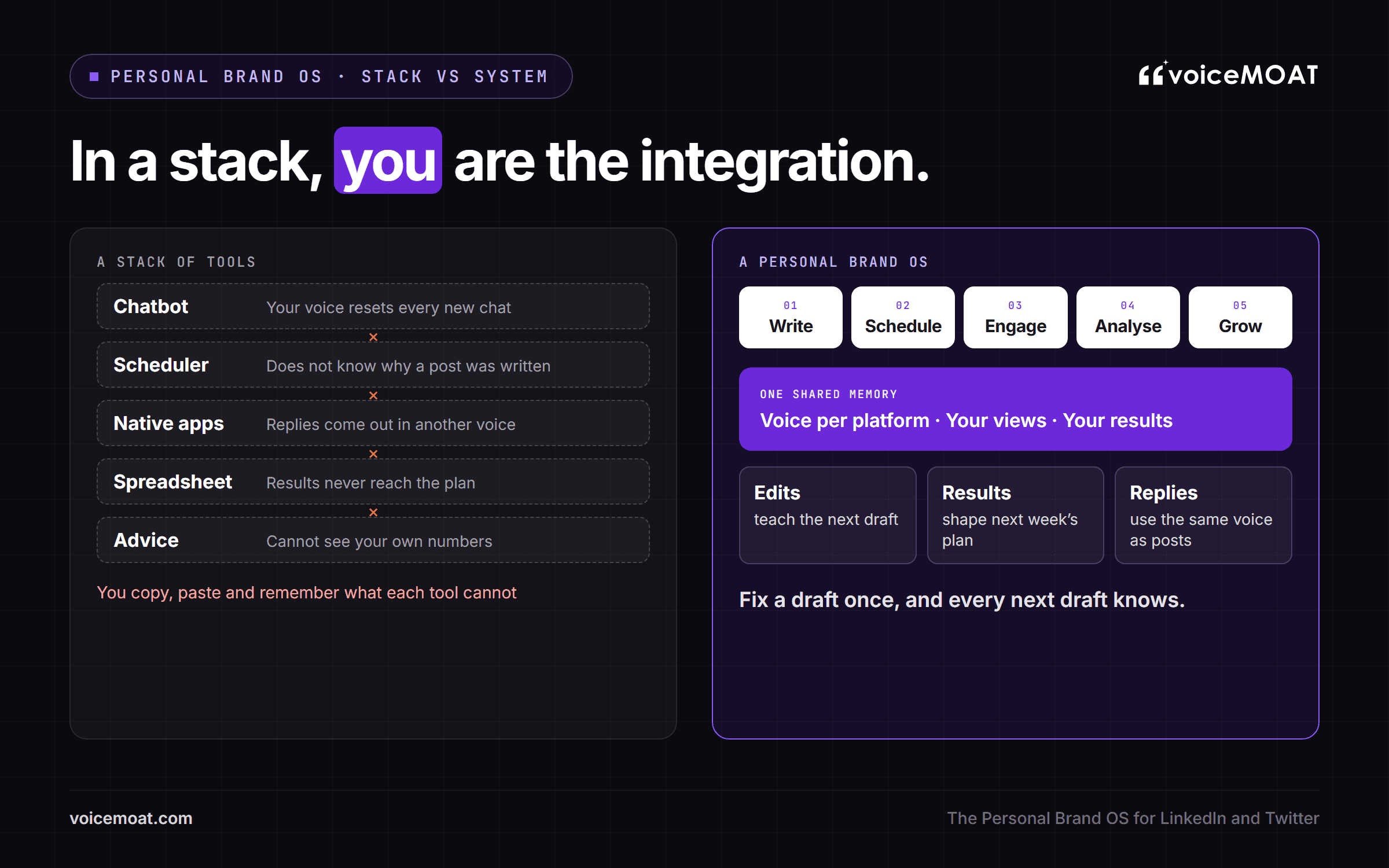Click the Advice row
The width and height of the screenshot is (1389, 868).
tap(373, 540)
